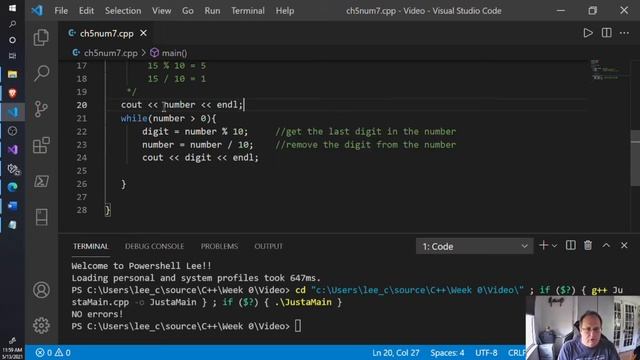The height and width of the screenshot is (360, 640).
Task: Switch to the OUTPUT tab
Action: pos(269,246)
